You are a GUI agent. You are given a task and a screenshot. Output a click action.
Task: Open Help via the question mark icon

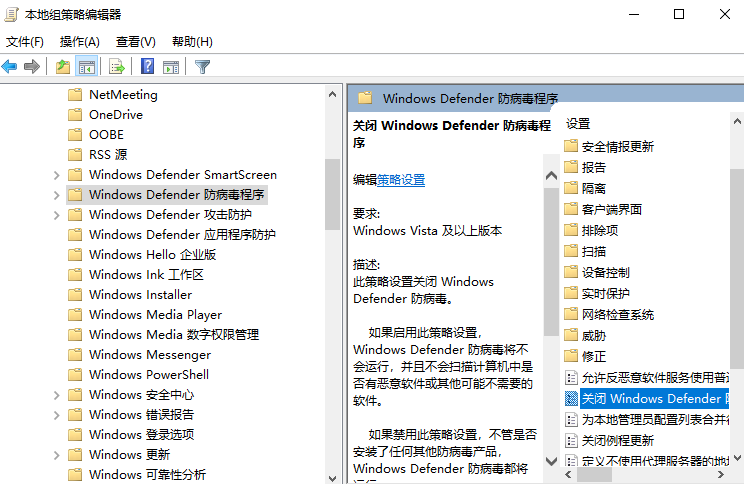click(x=147, y=67)
